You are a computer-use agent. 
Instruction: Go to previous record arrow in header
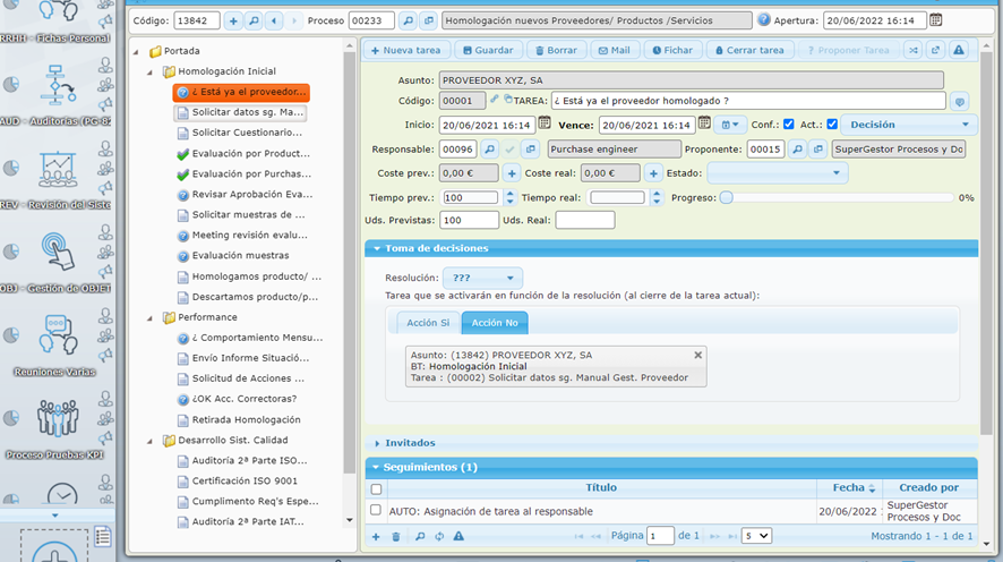tap(274, 21)
